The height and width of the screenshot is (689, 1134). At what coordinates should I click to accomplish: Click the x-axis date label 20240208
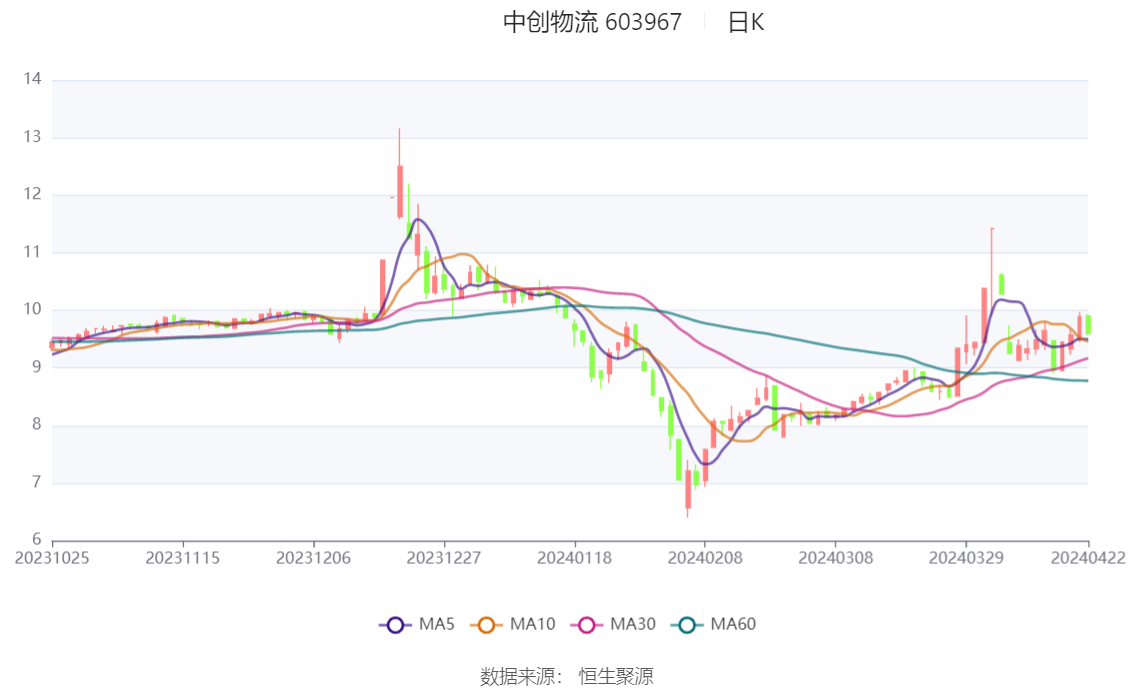pos(704,558)
